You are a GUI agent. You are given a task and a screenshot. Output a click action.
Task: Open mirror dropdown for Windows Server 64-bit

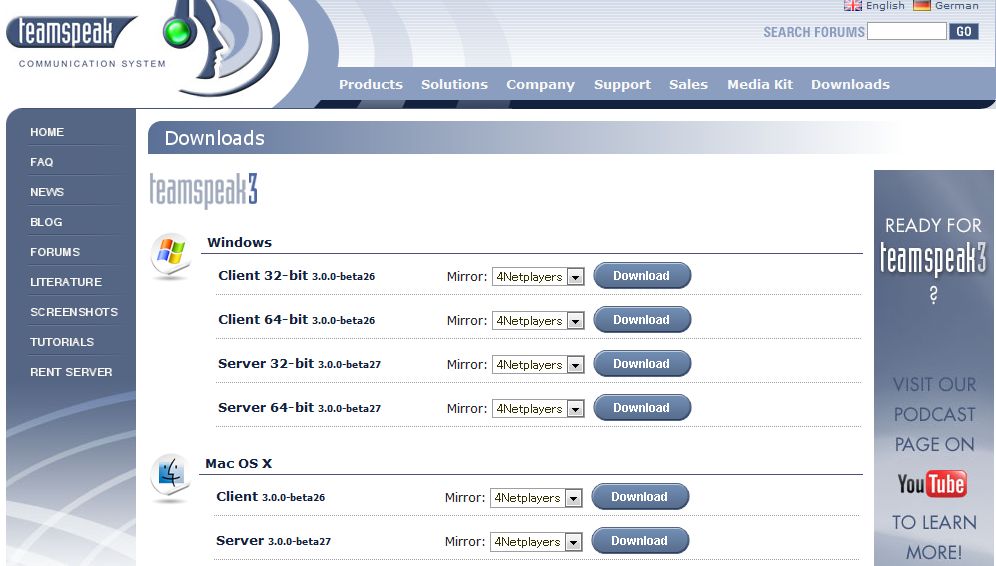538,408
